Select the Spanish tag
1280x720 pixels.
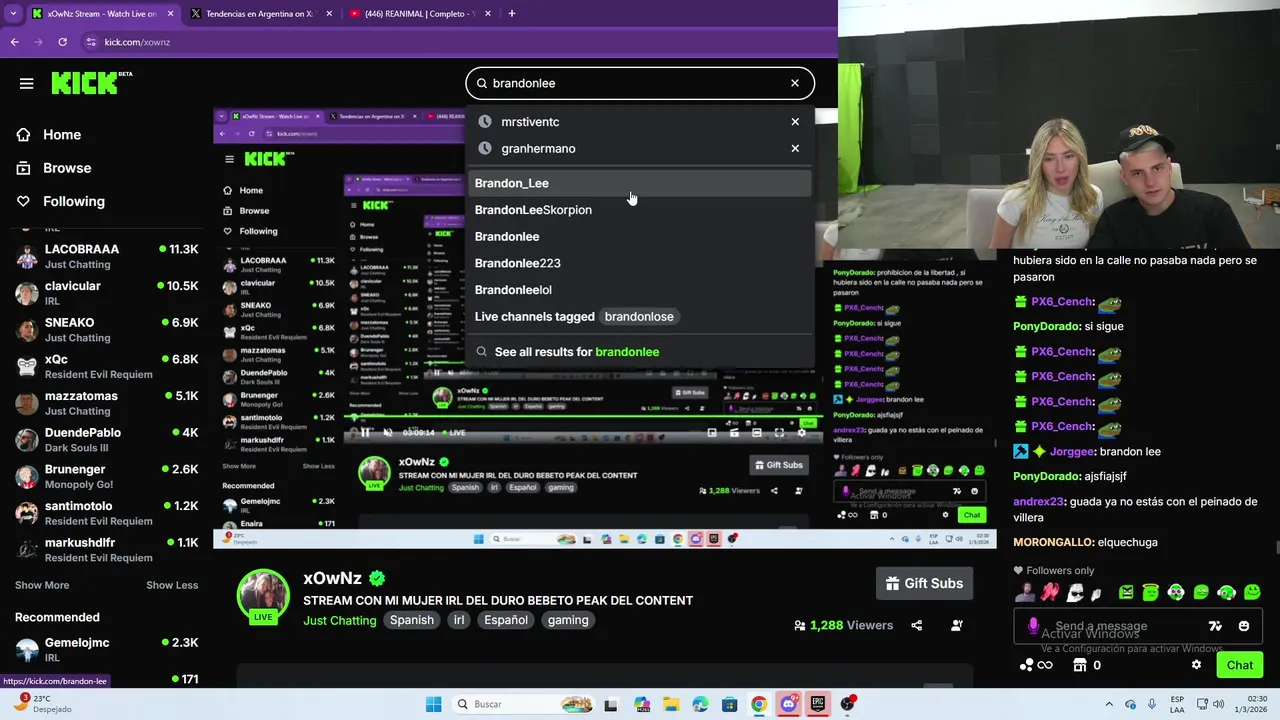click(x=412, y=620)
